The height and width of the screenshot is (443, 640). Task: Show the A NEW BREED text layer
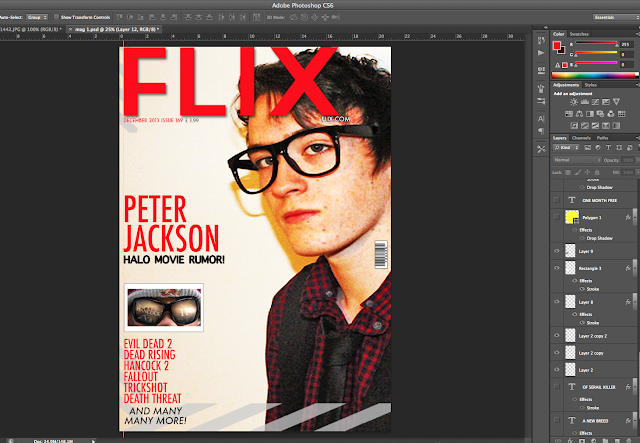click(x=556, y=420)
